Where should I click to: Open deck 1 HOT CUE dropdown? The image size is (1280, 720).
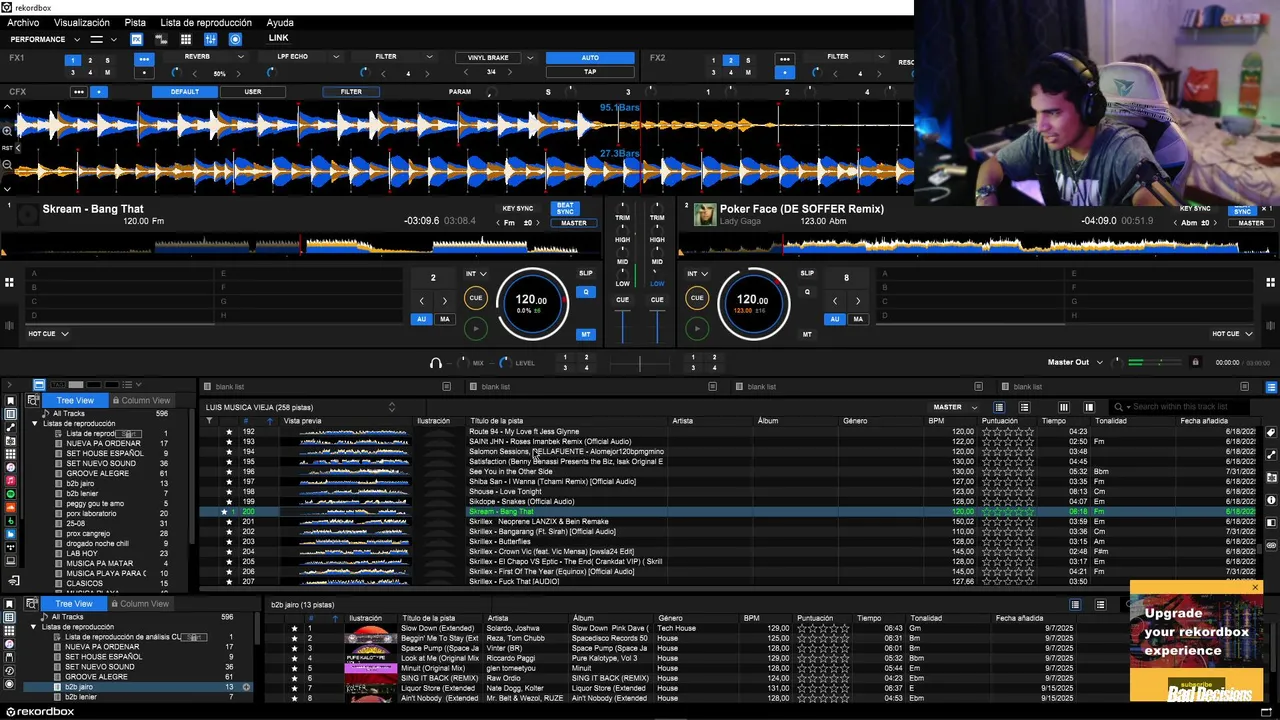pyautogui.click(x=48, y=334)
